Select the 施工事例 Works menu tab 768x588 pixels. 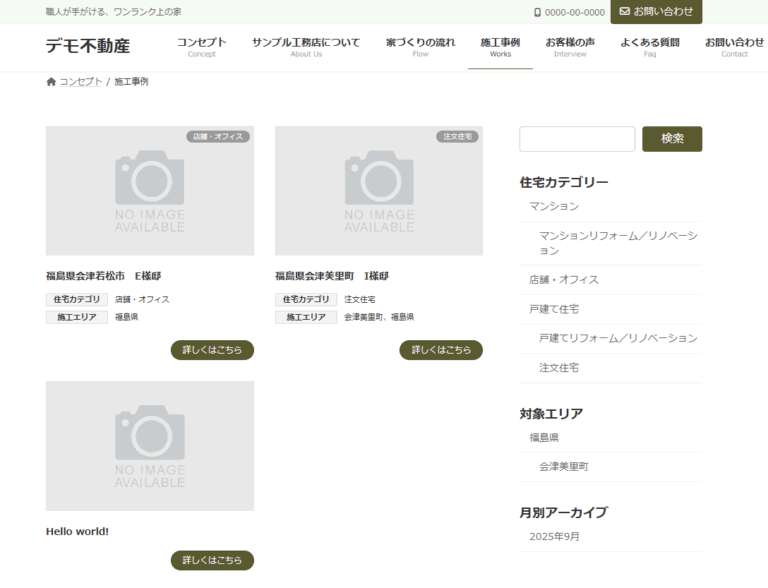click(500, 46)
